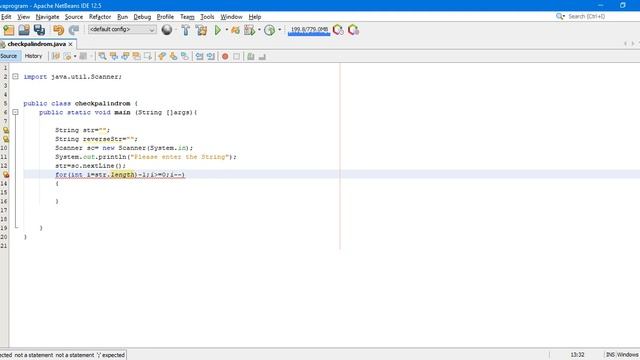Click the Shift Line Left icon
This screenshot has width=640, height=360.
[x=199, y=56]
